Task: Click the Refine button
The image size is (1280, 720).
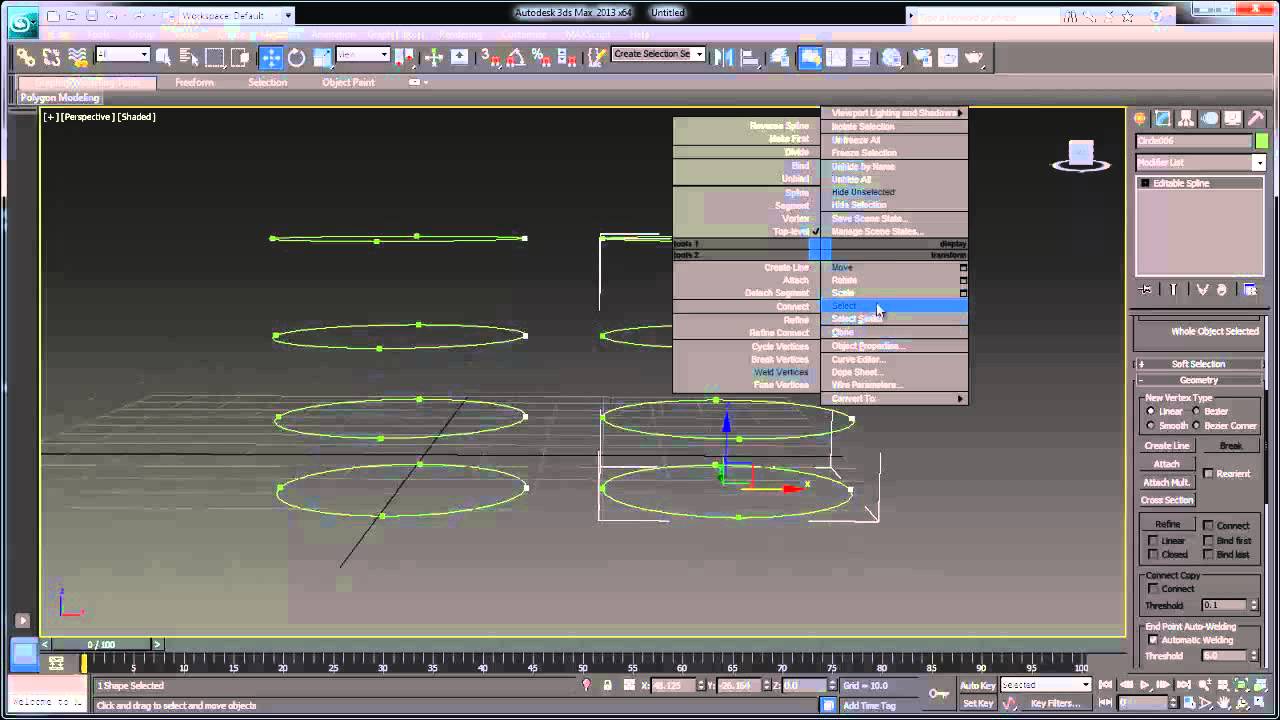Action: (1167, 524)
